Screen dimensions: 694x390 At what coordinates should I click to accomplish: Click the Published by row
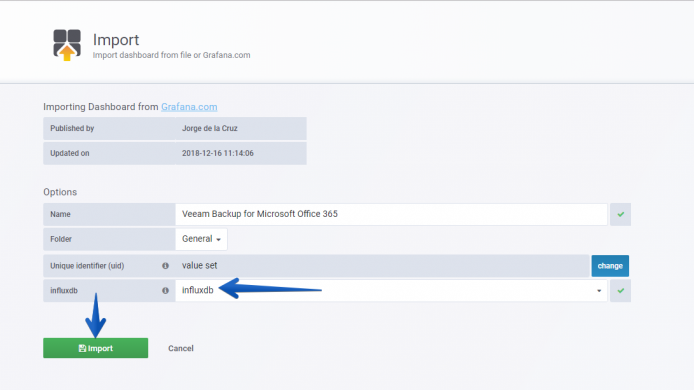175,128
